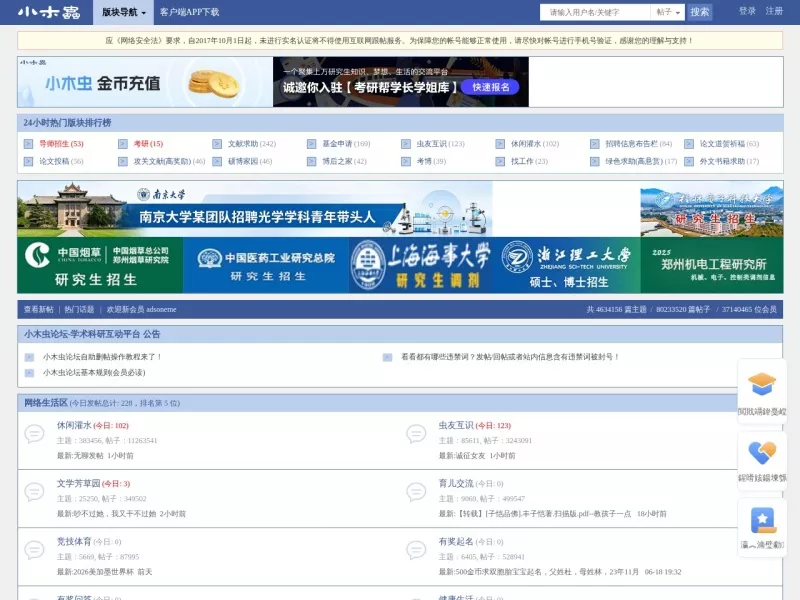Open 休闲灌水 forum board
800x600 pixels.
74,425
